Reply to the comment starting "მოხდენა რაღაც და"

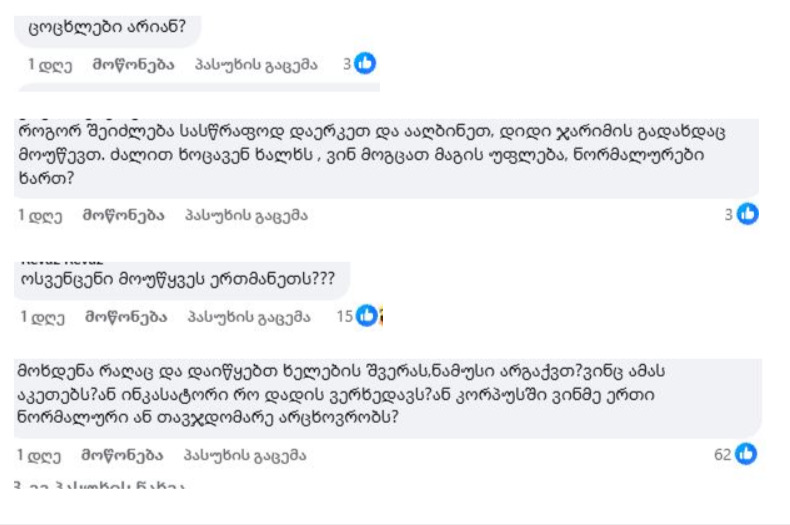245,455
